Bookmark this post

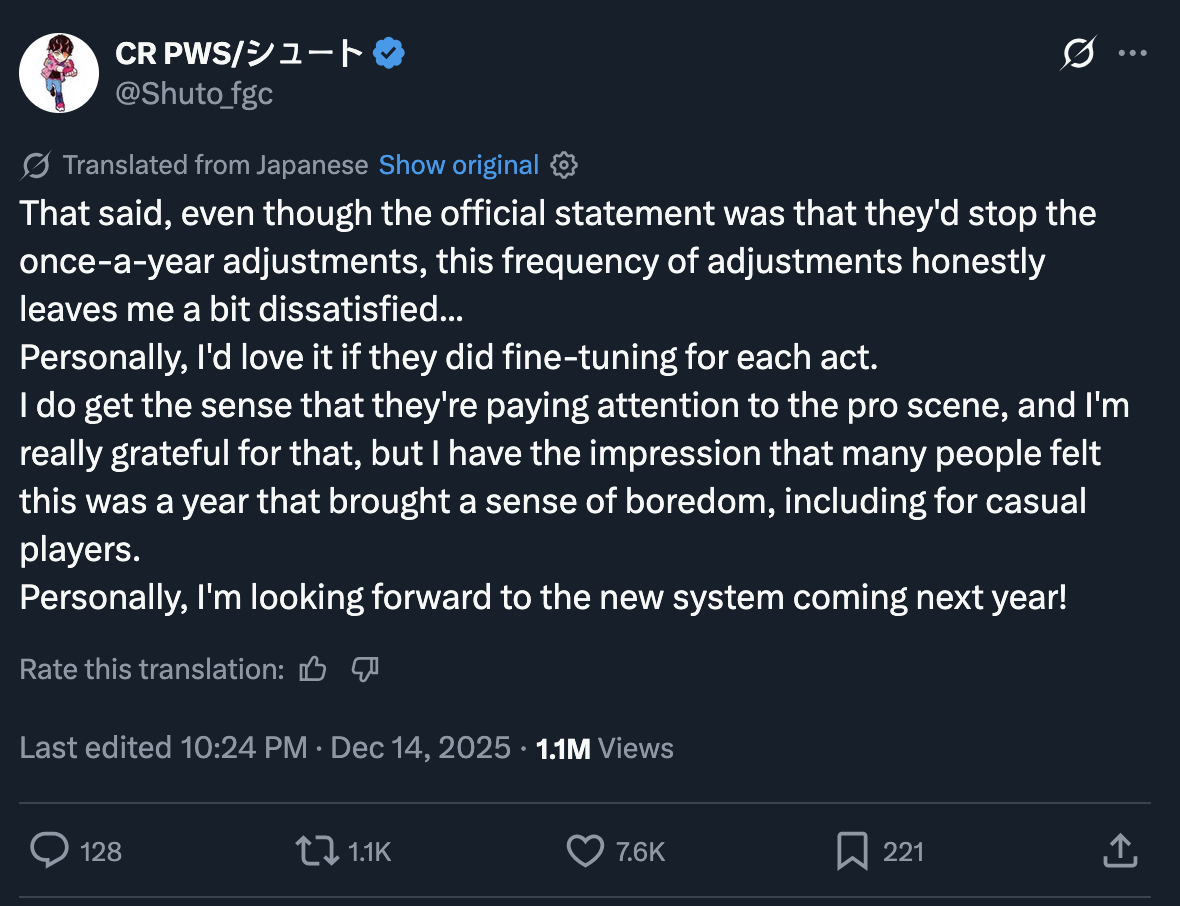point(851,851)
